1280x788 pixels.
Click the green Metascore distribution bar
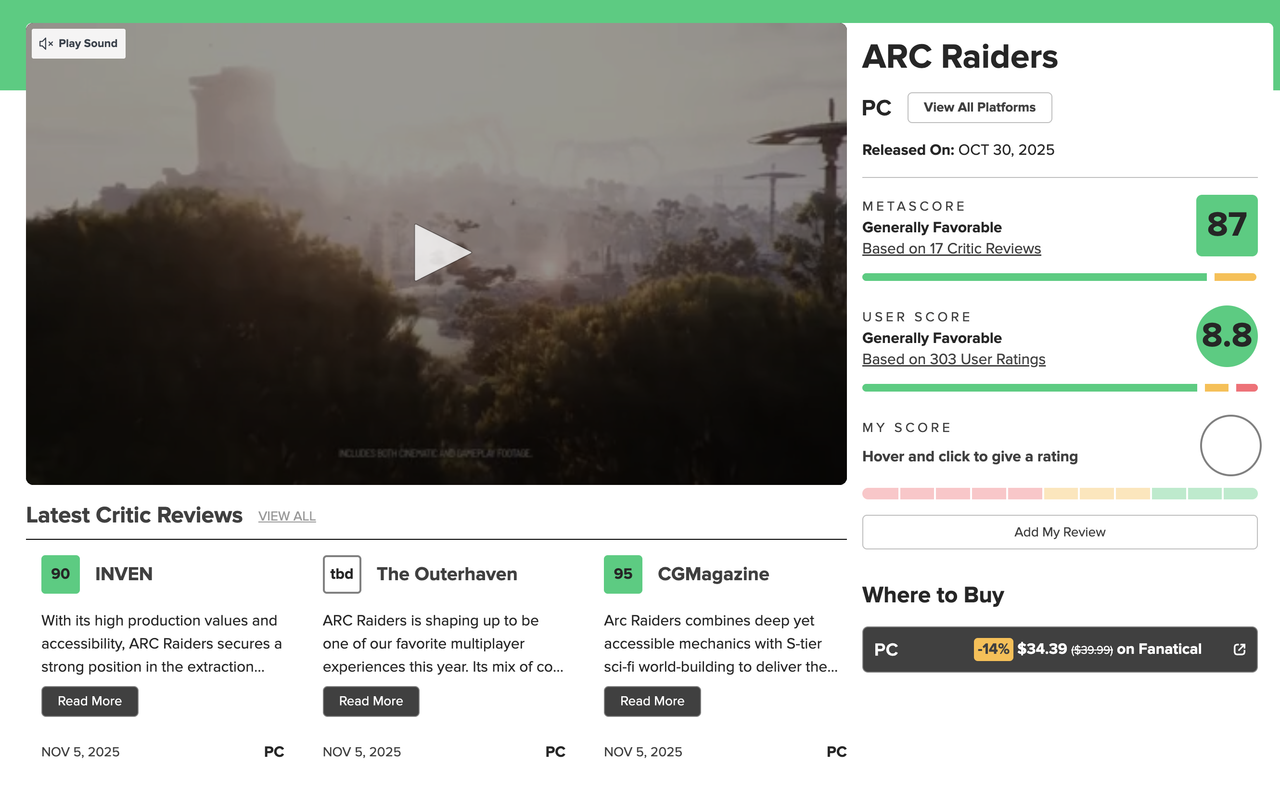coord(1034,277)
